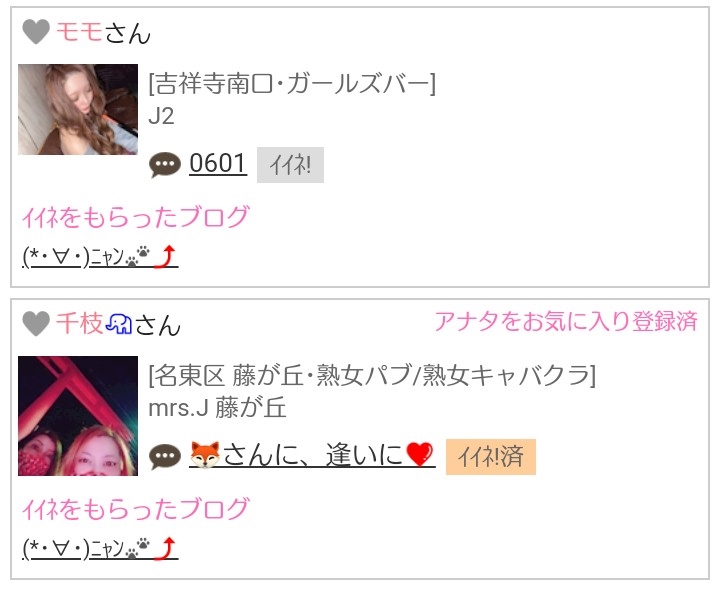The image size is (720, 589).
Task: Open the 0601 blog post link
Action: coord(218,163)
